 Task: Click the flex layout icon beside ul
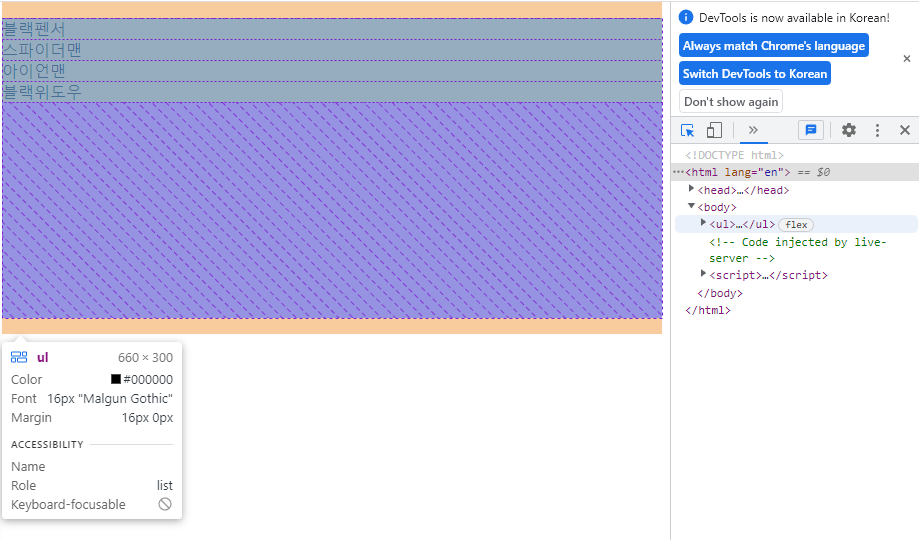(19, 357)
